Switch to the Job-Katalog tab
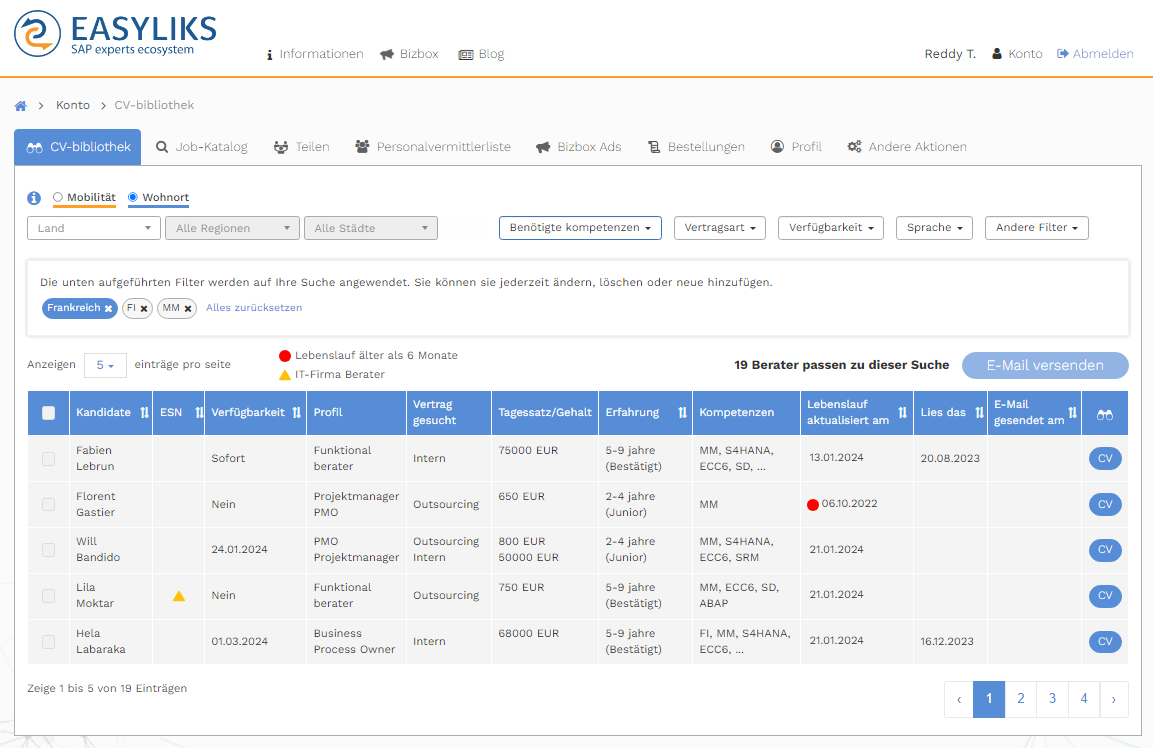The width and height of the screenshot is (1153, 748). [x=201, y=147]
